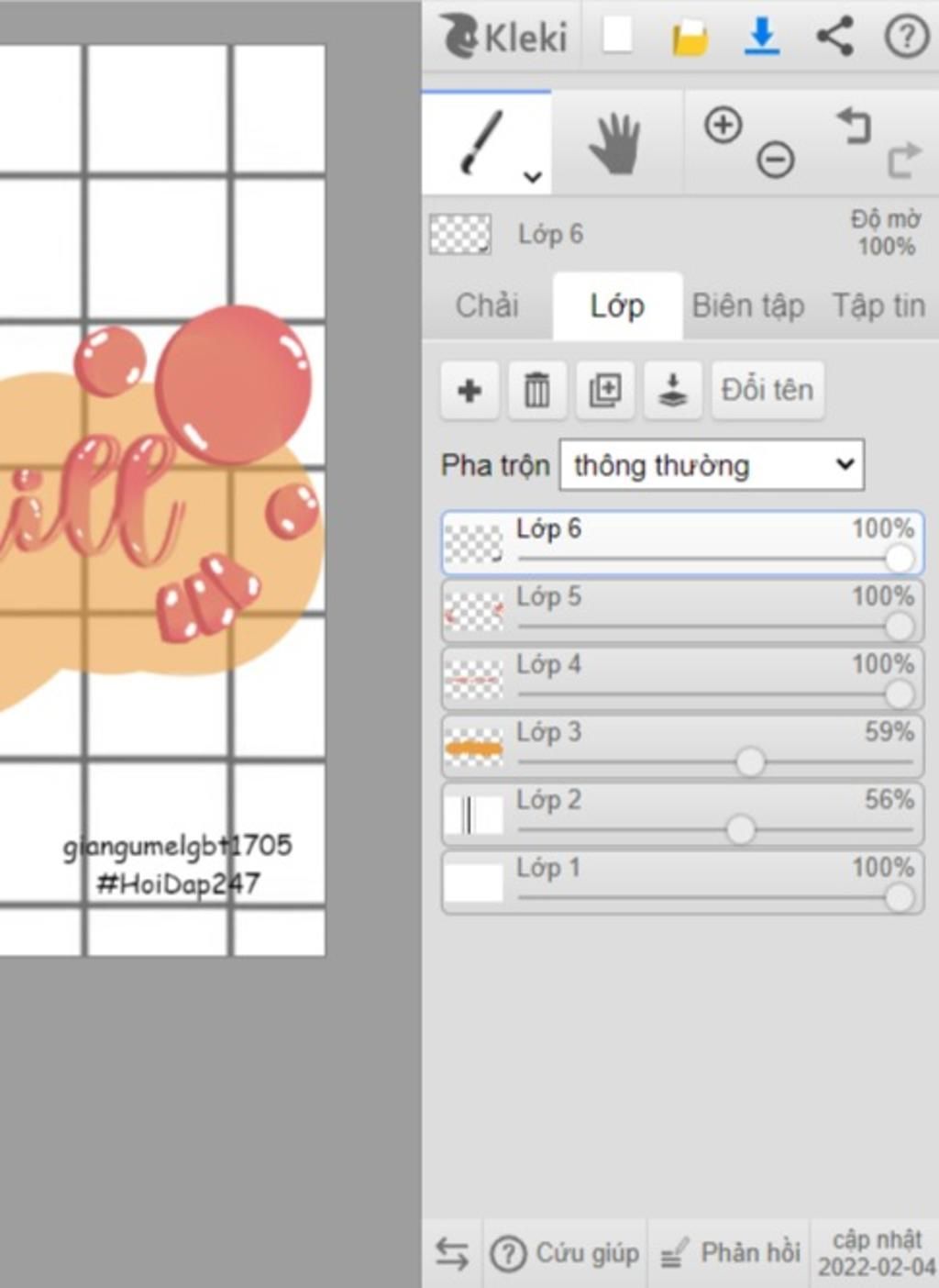
Task: Delete the selected layer
Action: coord(537,391)
